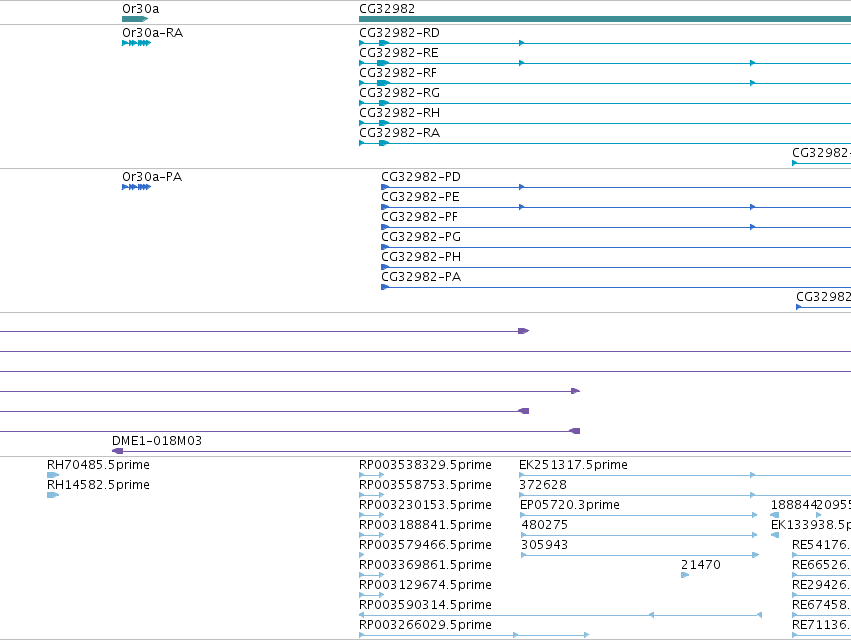Select protein CG32982-PG
The height and width of the screenshot is (640, 851).
[421, 237]
